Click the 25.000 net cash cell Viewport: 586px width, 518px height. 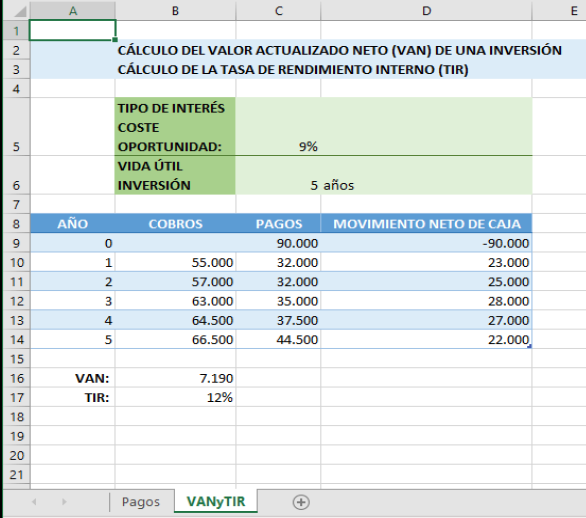point(426,281)
